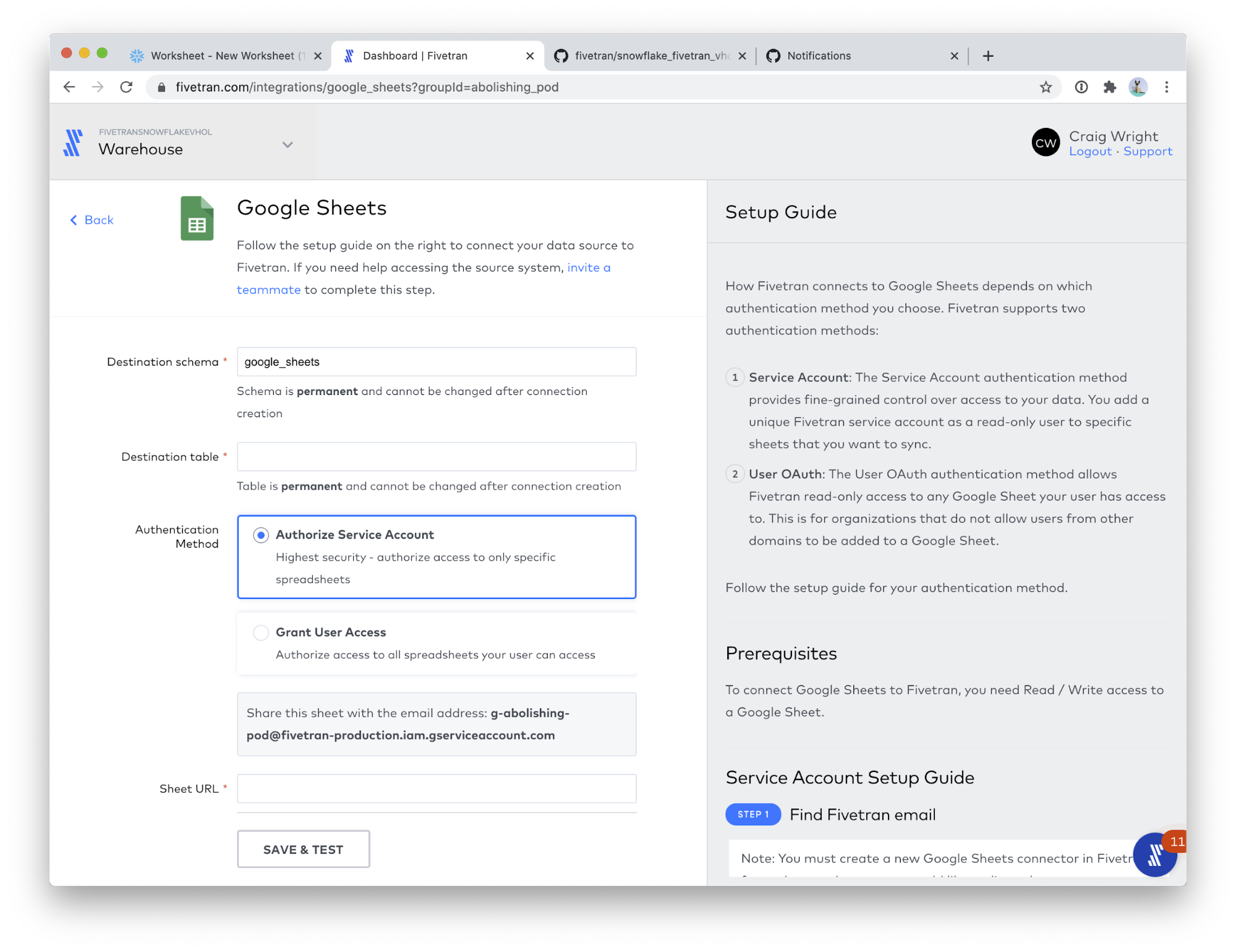
Task: Click CW user avatar icon
Action: pyautogui.click(x=1046, y=143)
